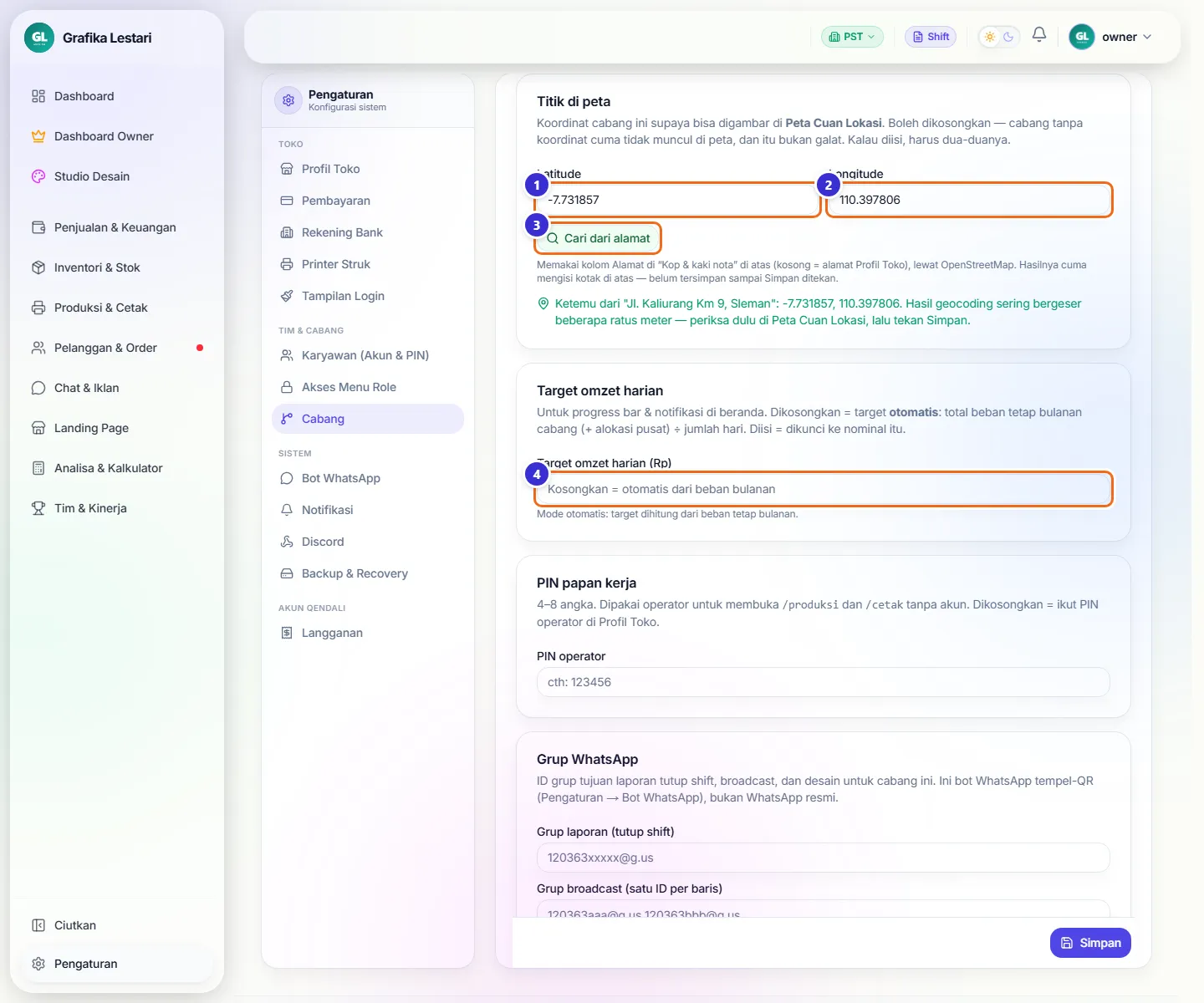The width and height of the screenshot is (1204, 1003).
Task: Go to Profil Toko settings
Action: (368, 169)
